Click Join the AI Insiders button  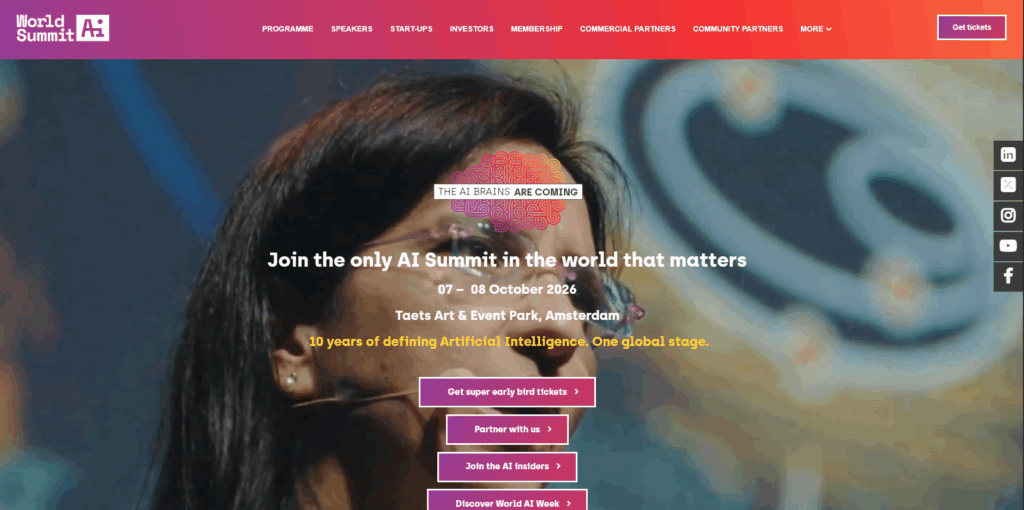[507, 466]
